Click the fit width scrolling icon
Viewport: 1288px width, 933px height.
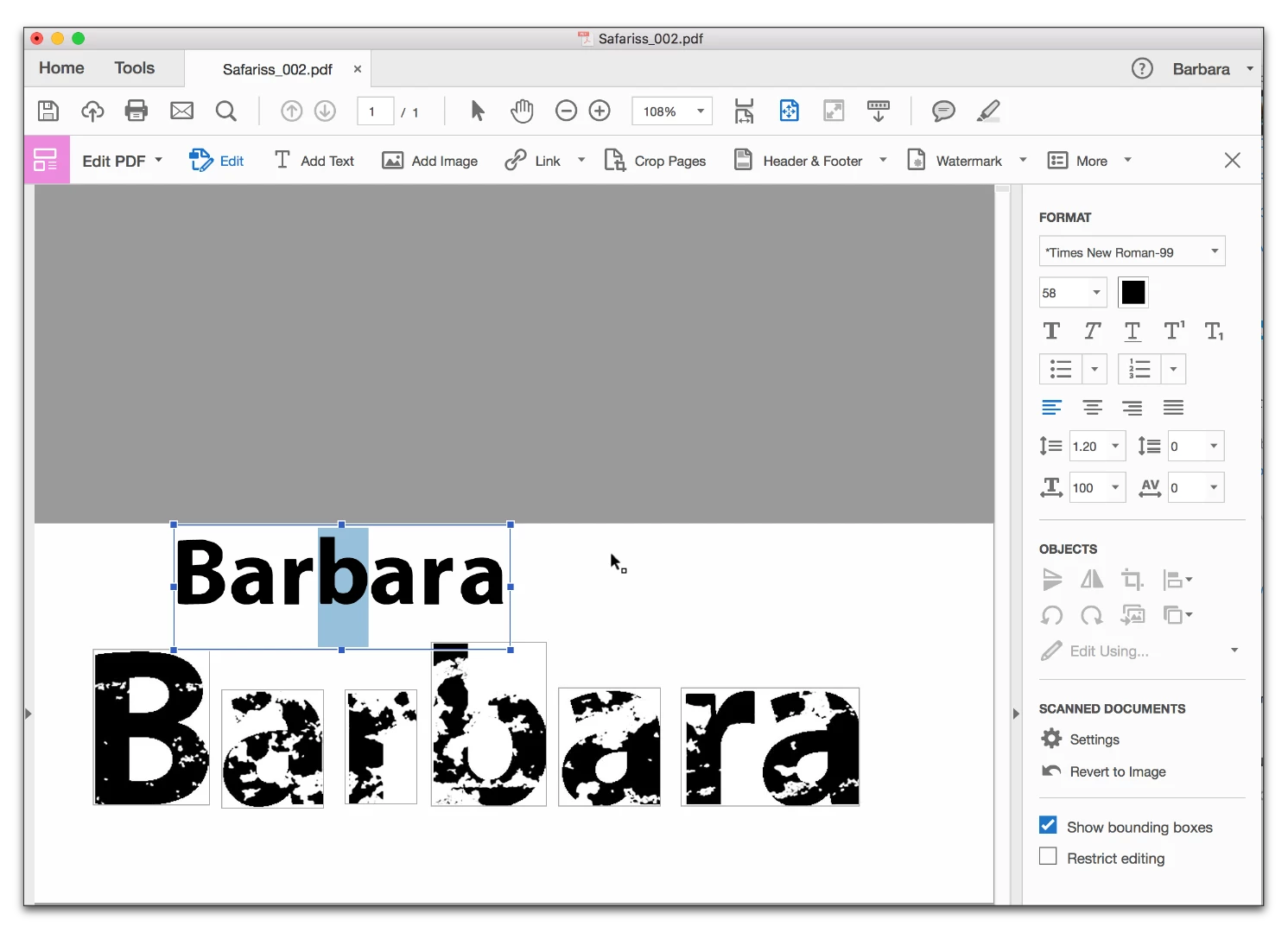point(744,111)
